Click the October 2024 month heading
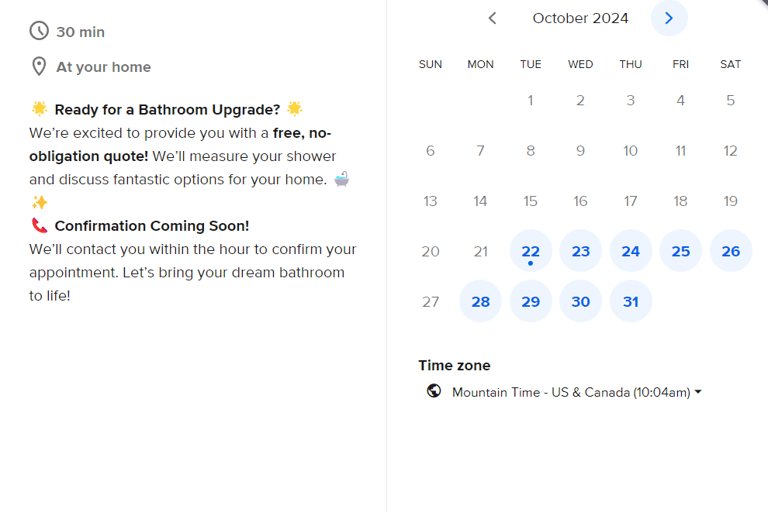Image resolution: width=768 pixels, height=512 pixels. (x=580, y=18)
